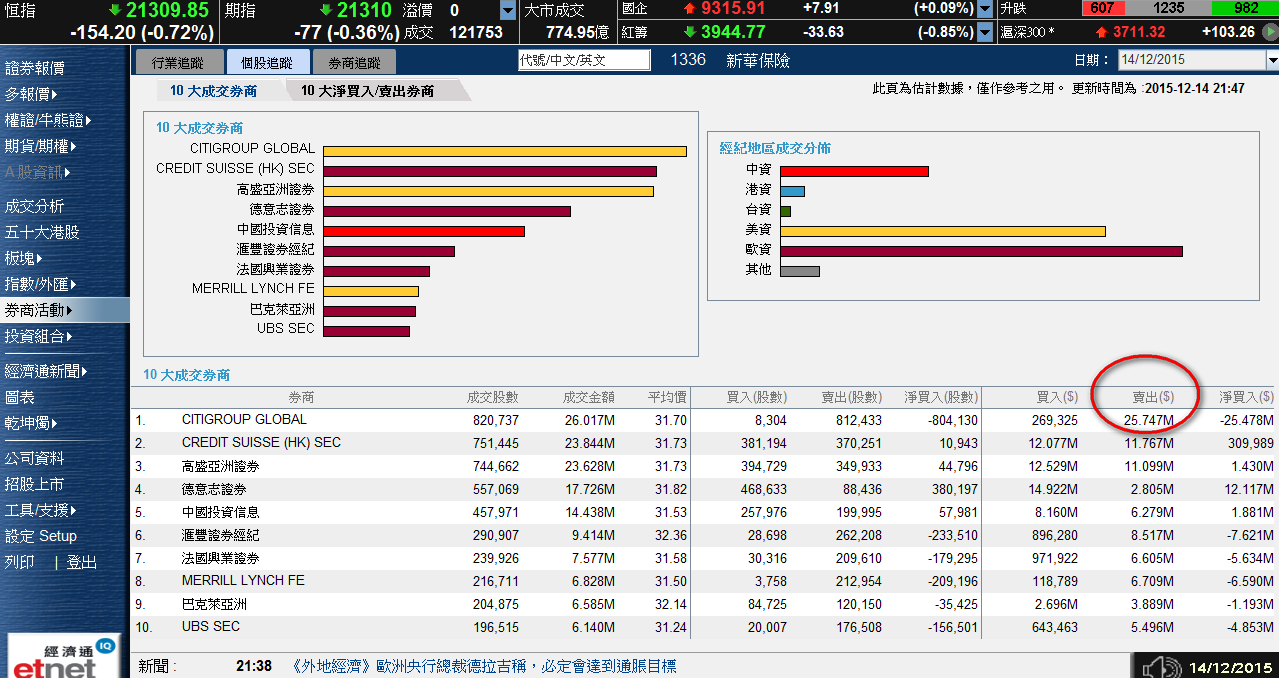Viewport: 1279px width, 678px height.
Task: Click the etnet logo
Action: point(64,656)
